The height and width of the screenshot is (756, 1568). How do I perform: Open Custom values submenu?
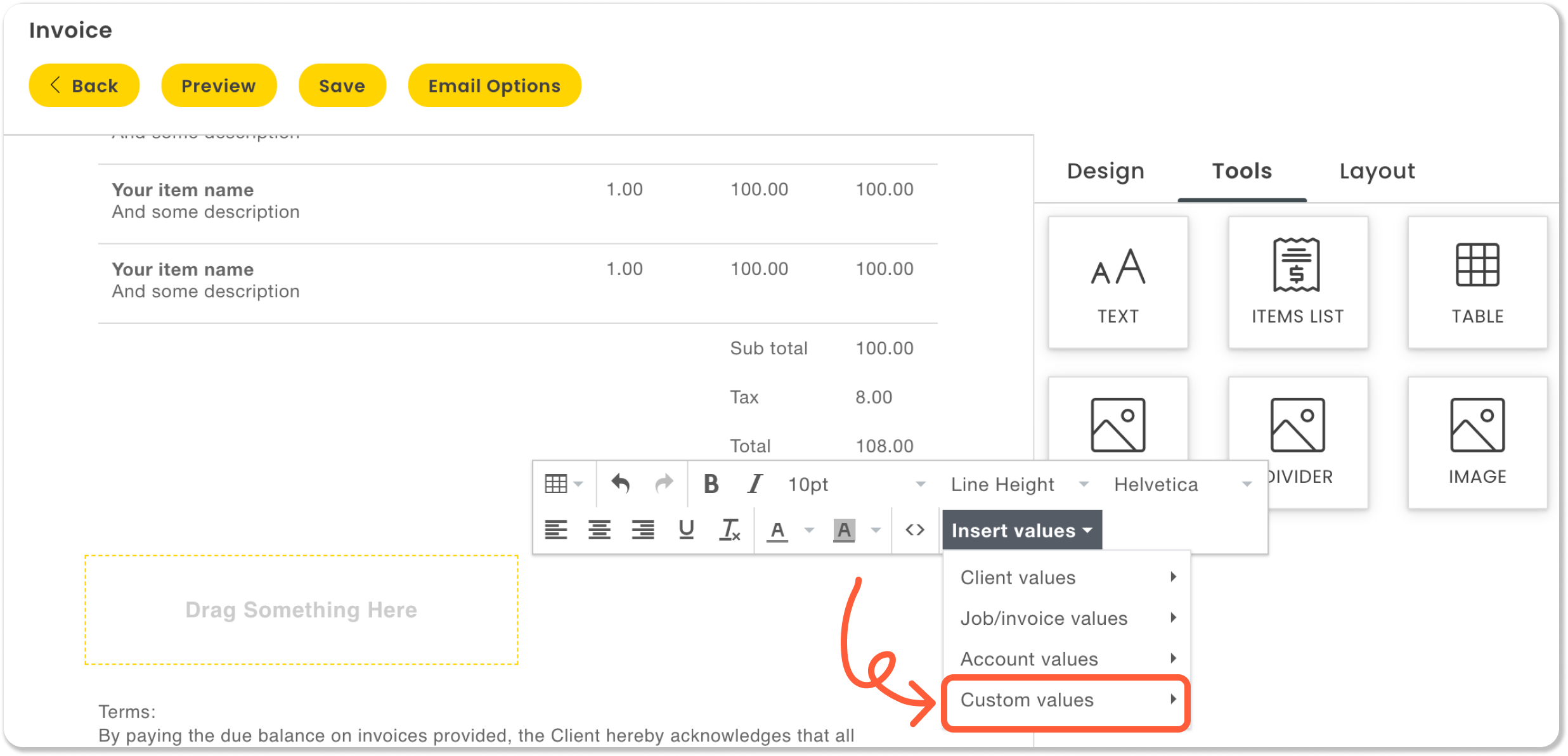pyautogui.click(x=1065, y=700)
